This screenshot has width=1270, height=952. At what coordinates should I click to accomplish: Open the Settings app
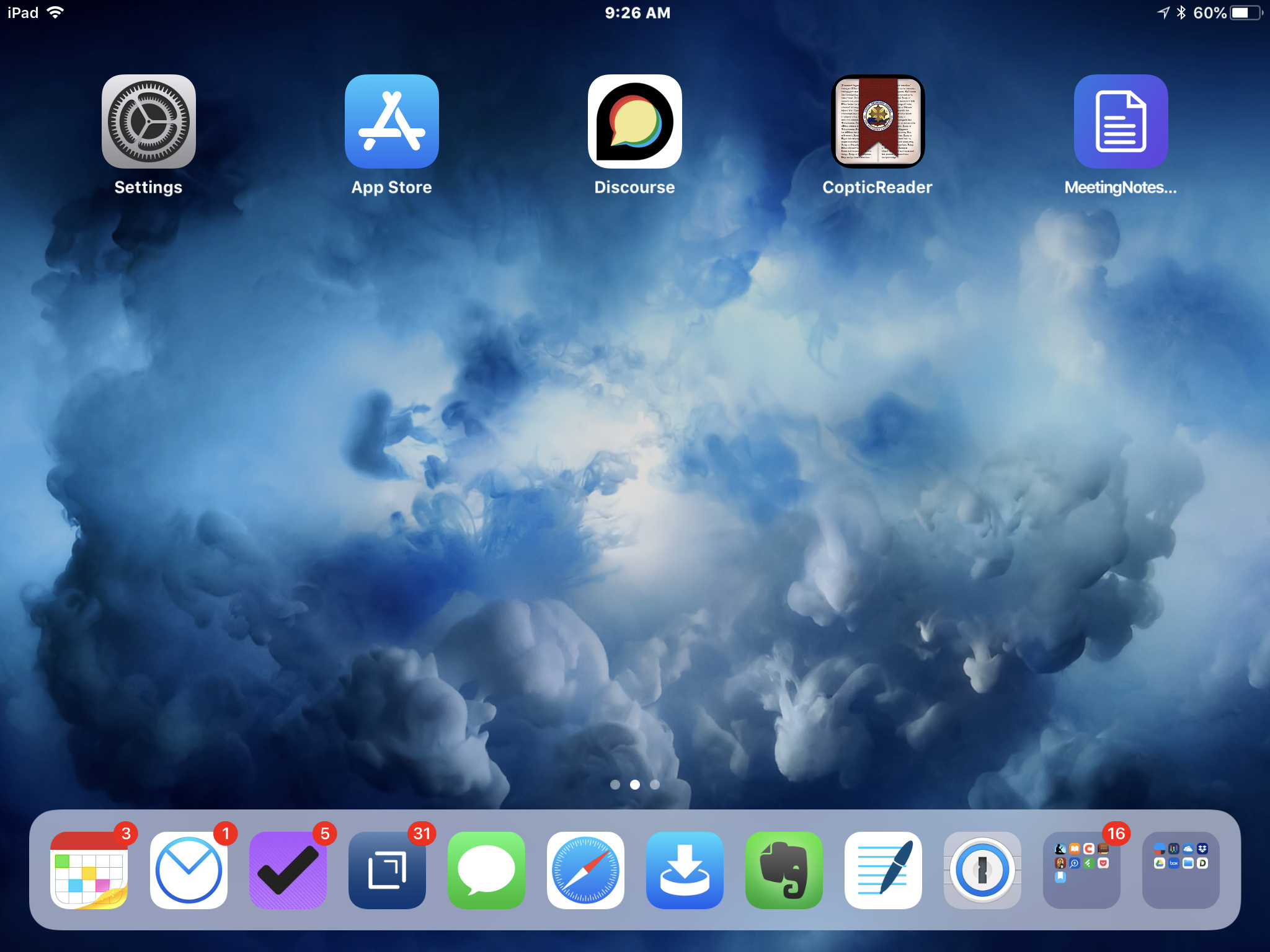[x=149, y=121]
